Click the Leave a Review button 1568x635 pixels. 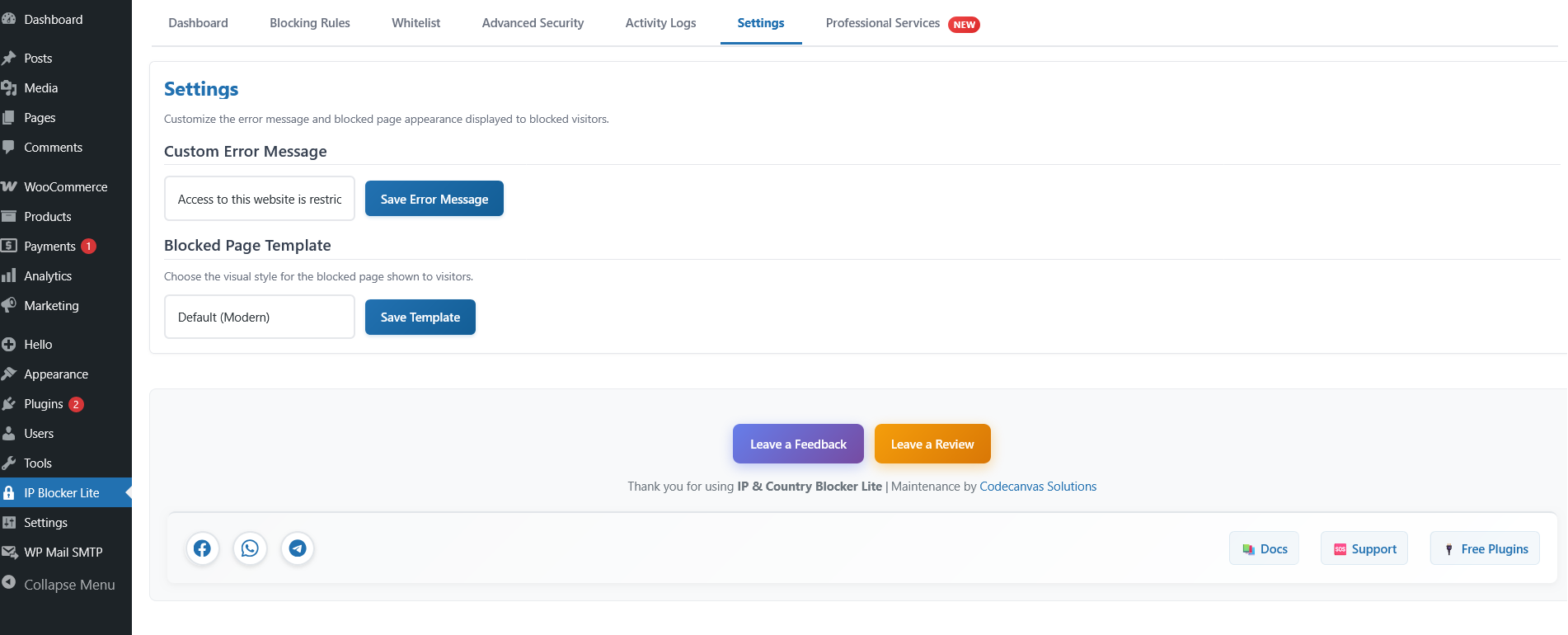click(932, 444)
